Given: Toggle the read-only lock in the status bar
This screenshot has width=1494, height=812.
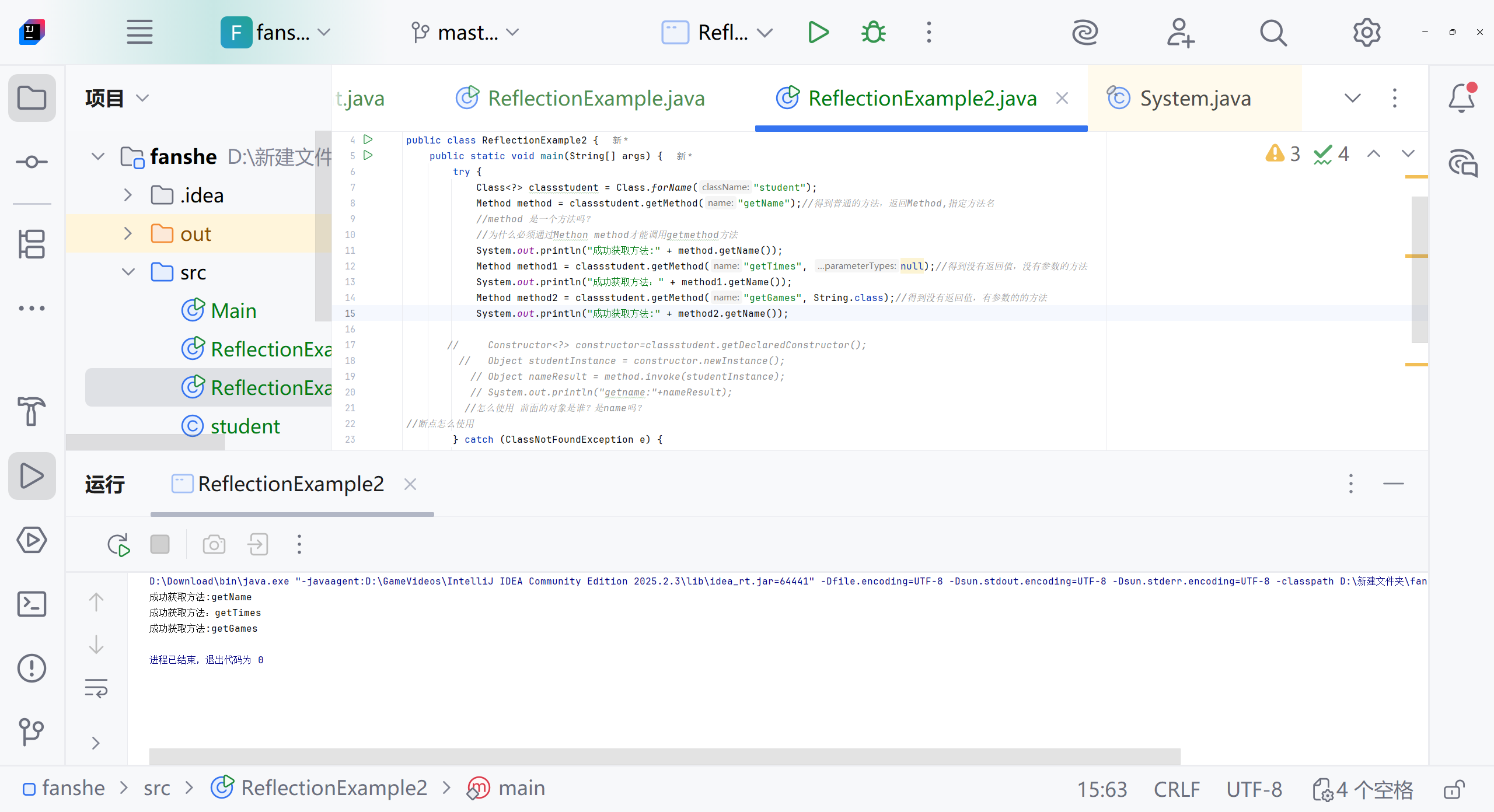Looking at the screenshot, I should (x=1454, y=789).
